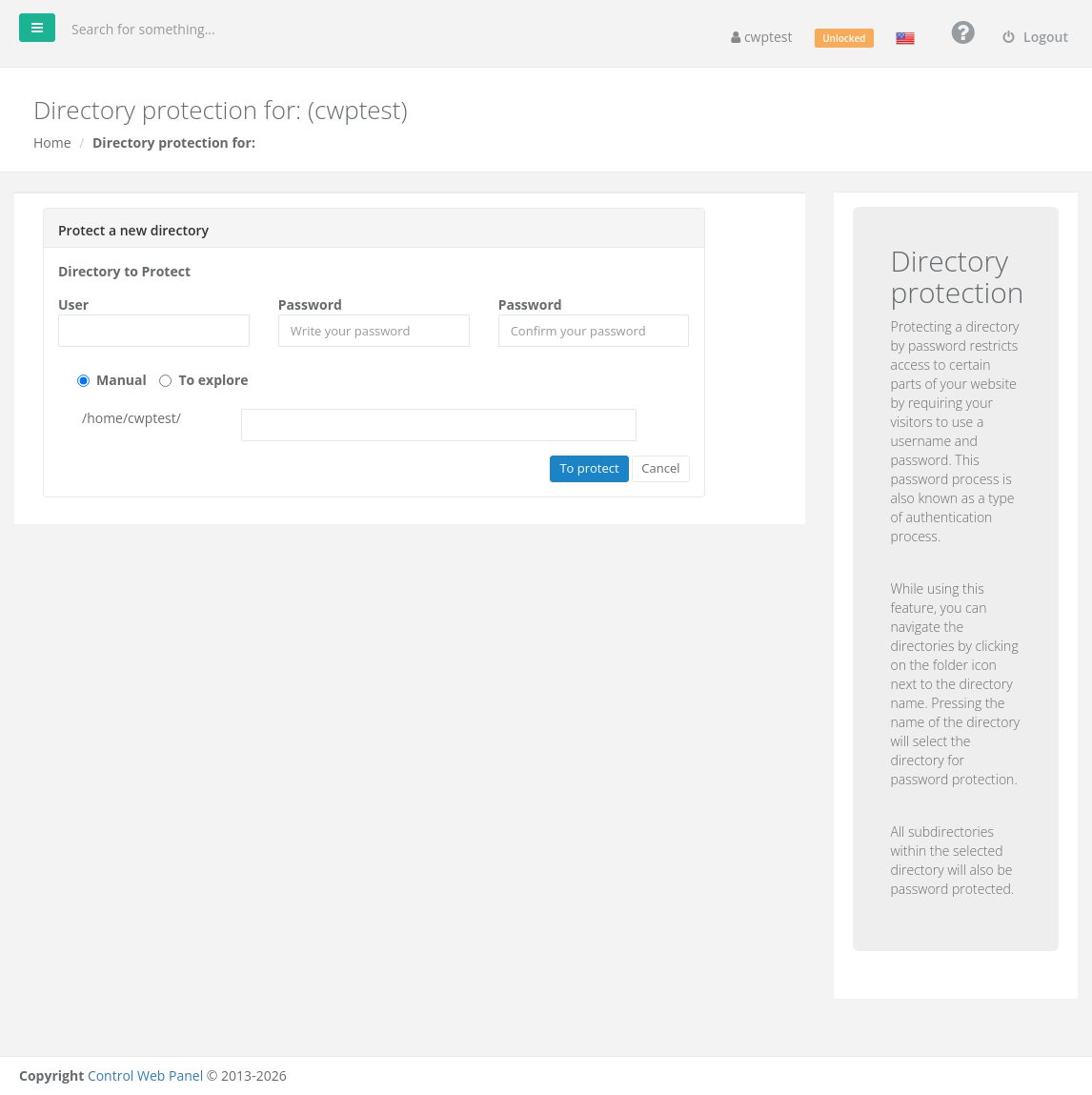The height and width of the screenshot is (1095, 1092).
Task: Select the To explore radio option
Action: point(165,380)
